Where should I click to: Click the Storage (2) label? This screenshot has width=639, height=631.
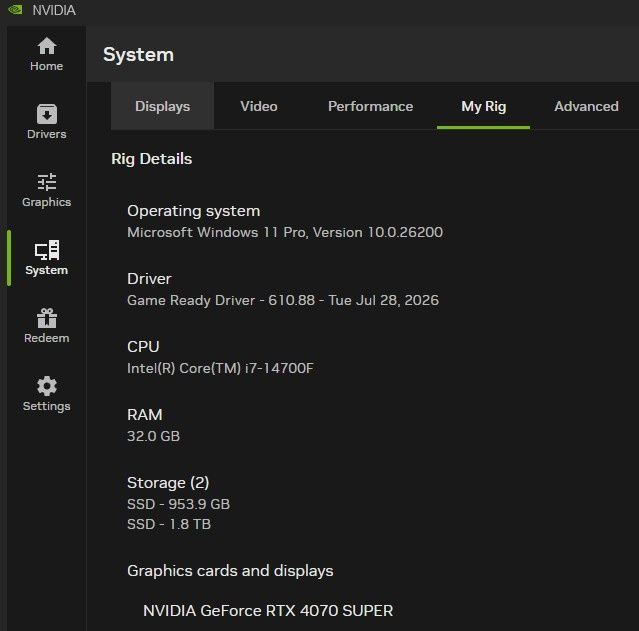pos(168,483)
